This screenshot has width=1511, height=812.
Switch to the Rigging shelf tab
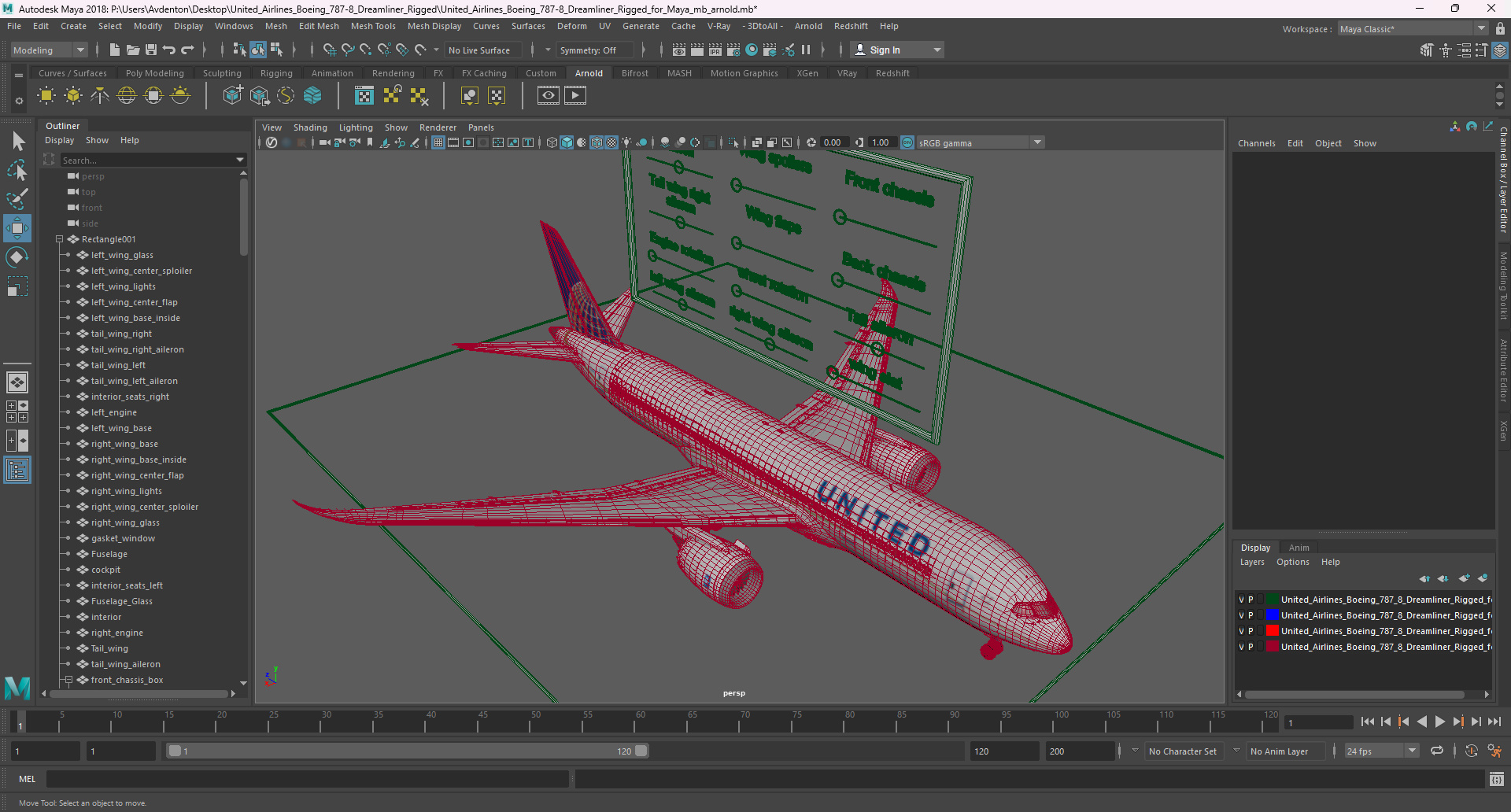(276, 73)
